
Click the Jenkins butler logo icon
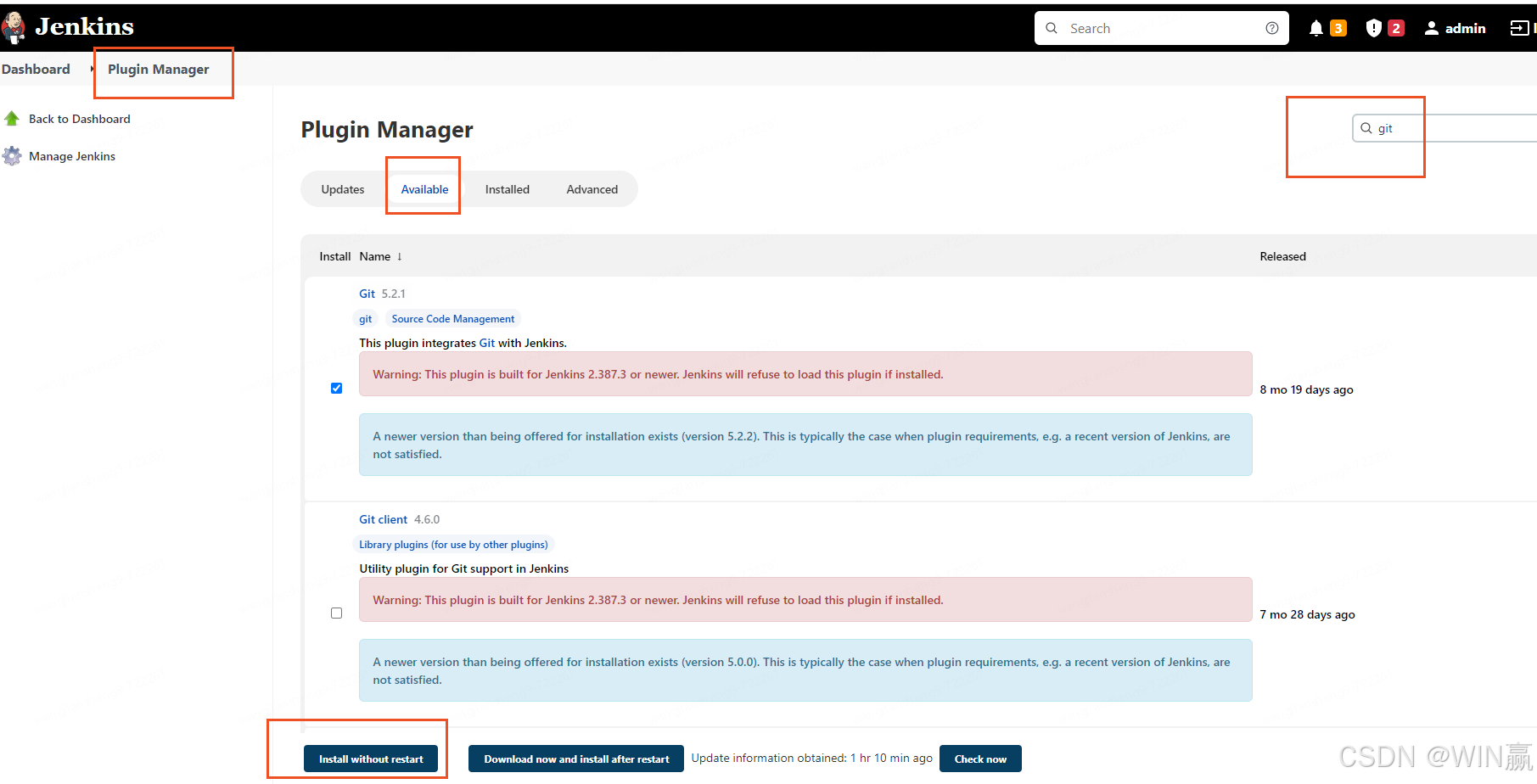coord(13,28)
